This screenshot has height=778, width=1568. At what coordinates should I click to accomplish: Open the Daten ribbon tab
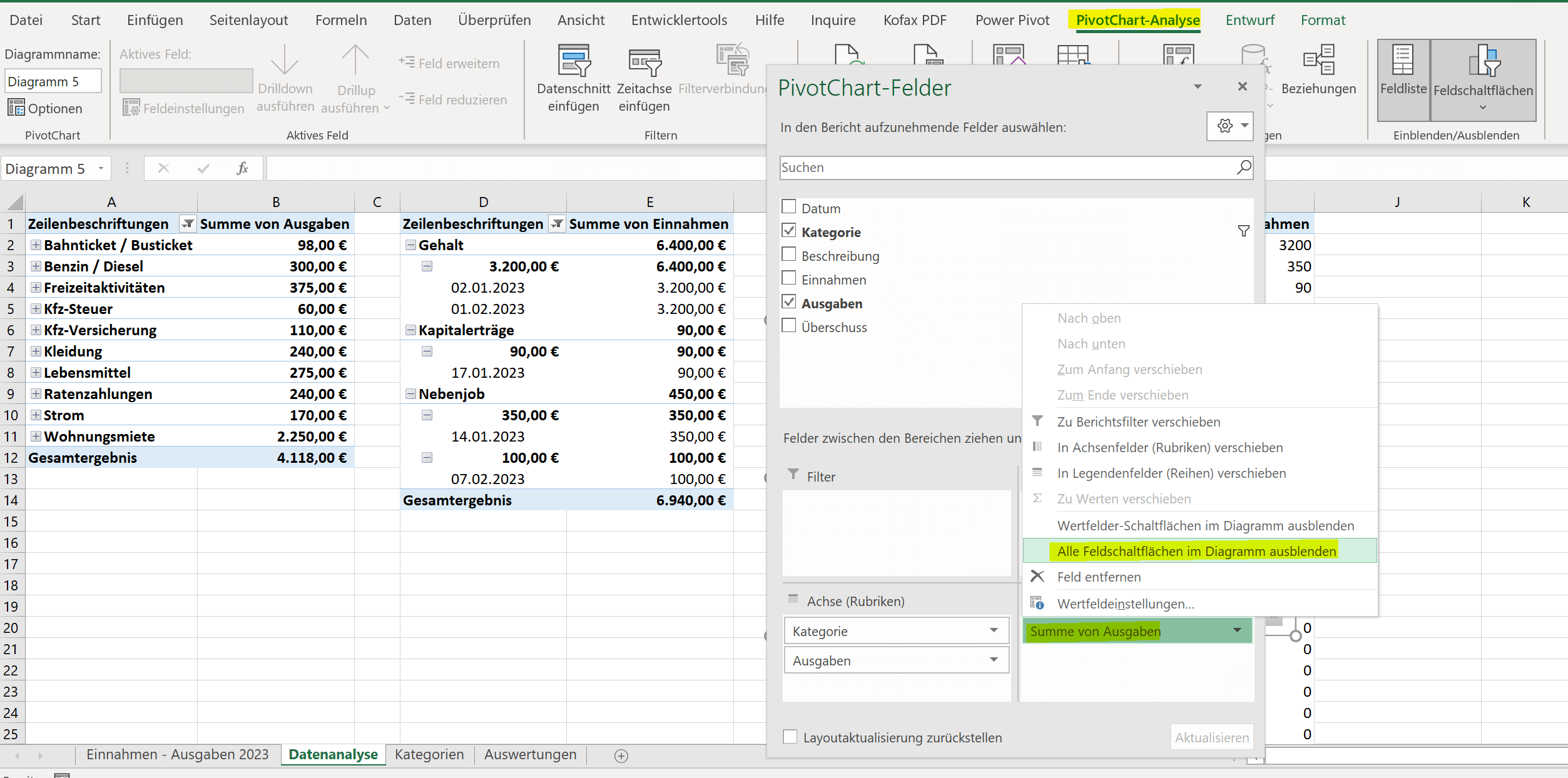coord(412,20)
